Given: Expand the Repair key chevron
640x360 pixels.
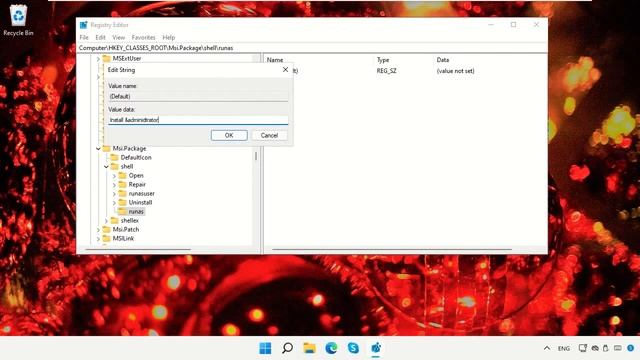Looking at the screenshot, I should 114,184.
